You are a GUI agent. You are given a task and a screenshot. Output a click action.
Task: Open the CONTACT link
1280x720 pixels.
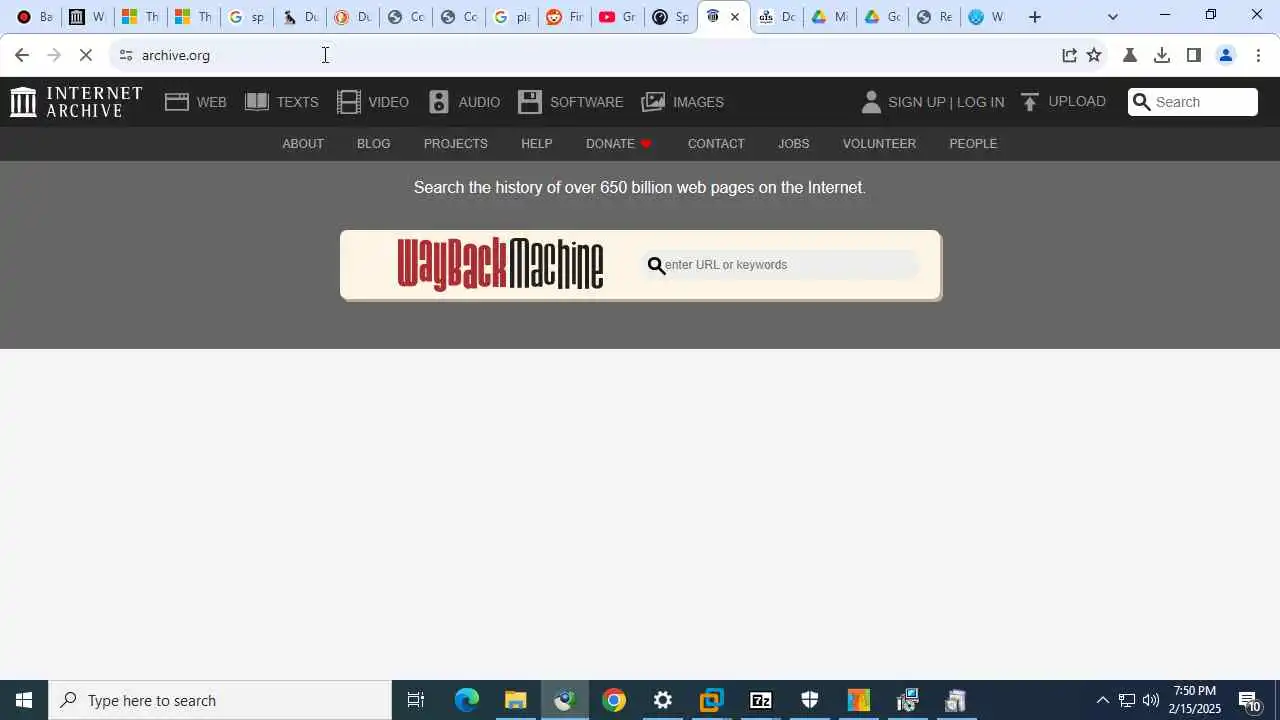716,144
